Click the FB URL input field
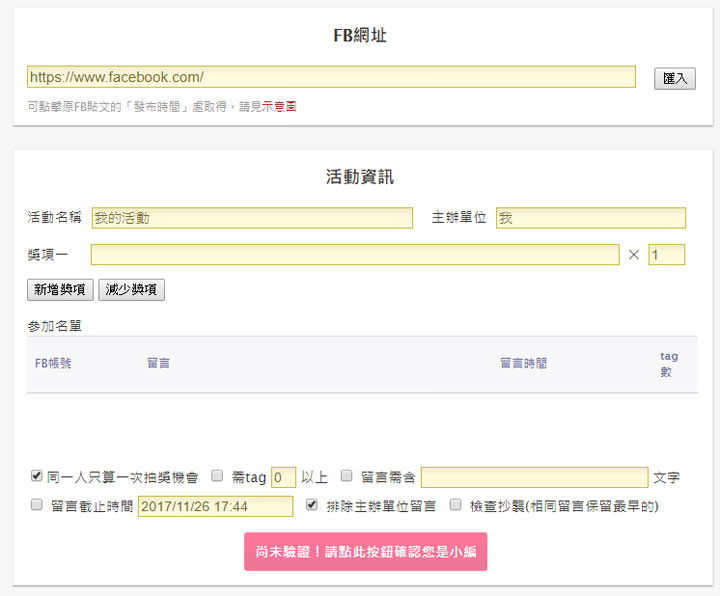Image resolution: width=720 pixels, height=596 pixels. coord(331,77)
